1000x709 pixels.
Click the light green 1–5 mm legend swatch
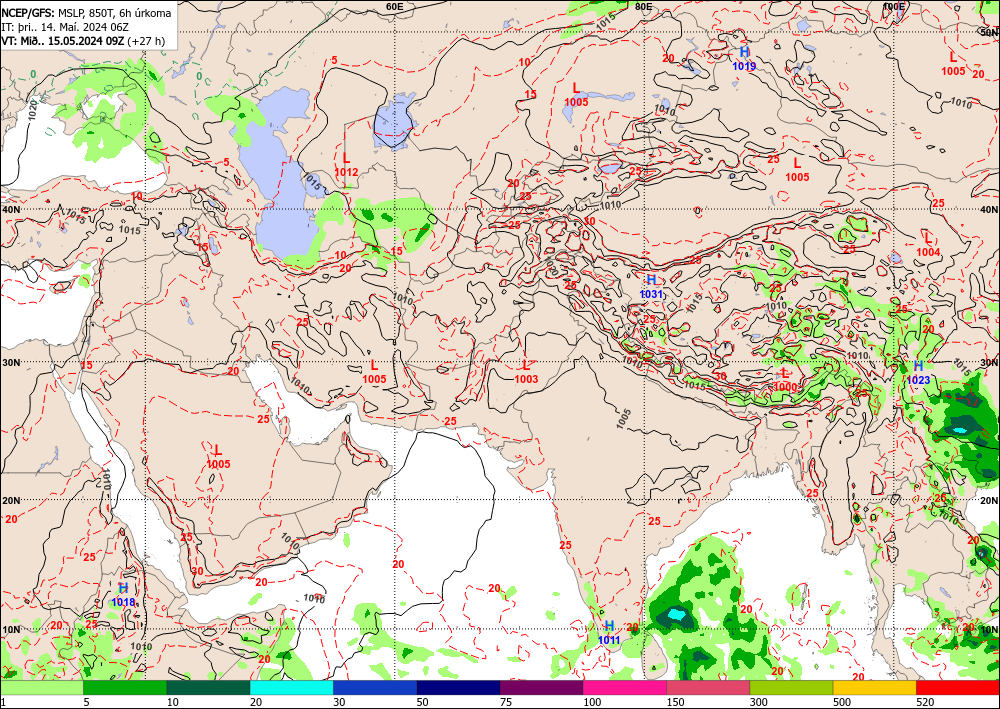point(41,688)
